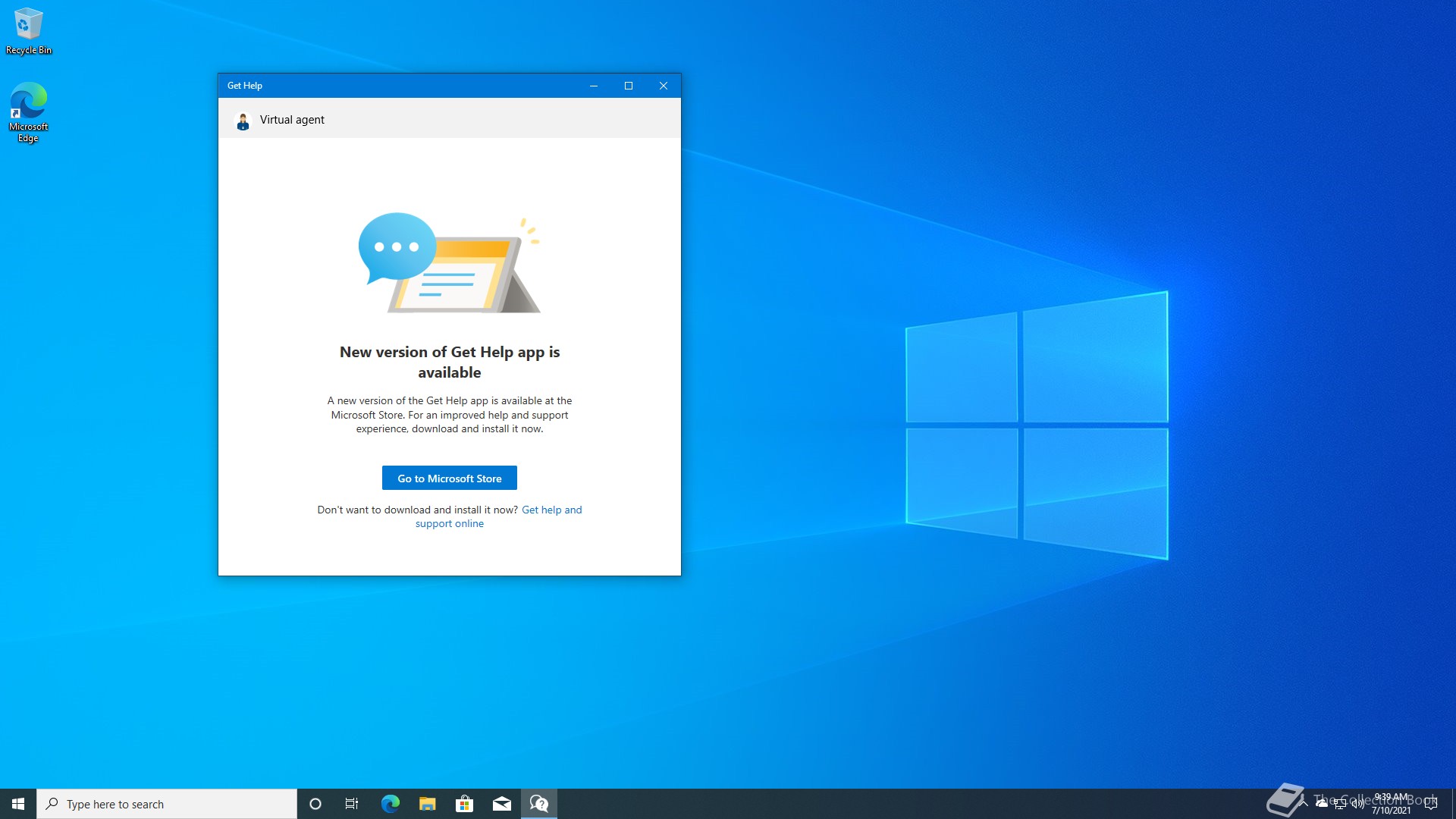Screen dimensions: 1456x819
Task: Open the volume control tray icon
Action: point(1358,804)
